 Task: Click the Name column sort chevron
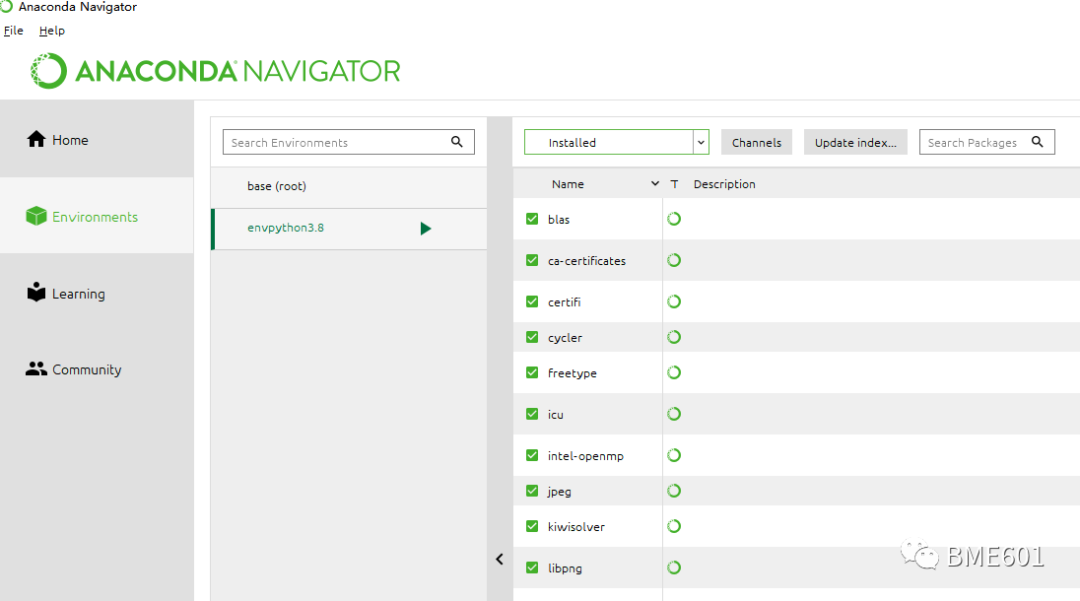[654, 184]
